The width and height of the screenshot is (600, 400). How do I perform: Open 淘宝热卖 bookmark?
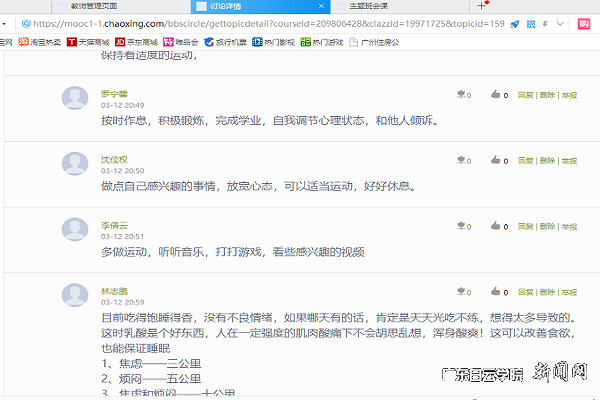pos(40,42)
